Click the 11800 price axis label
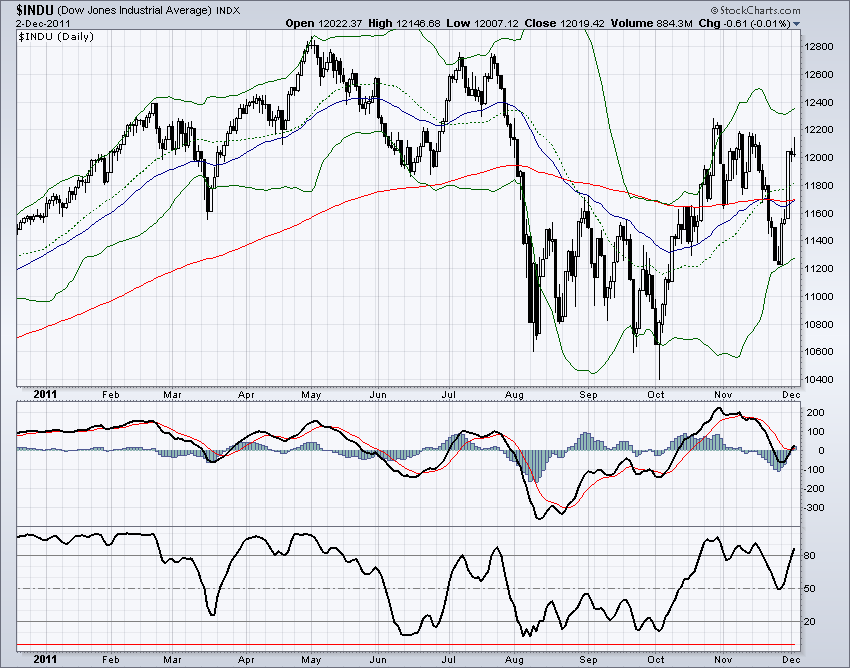The image size is (850, 668). tap(819, 185)
